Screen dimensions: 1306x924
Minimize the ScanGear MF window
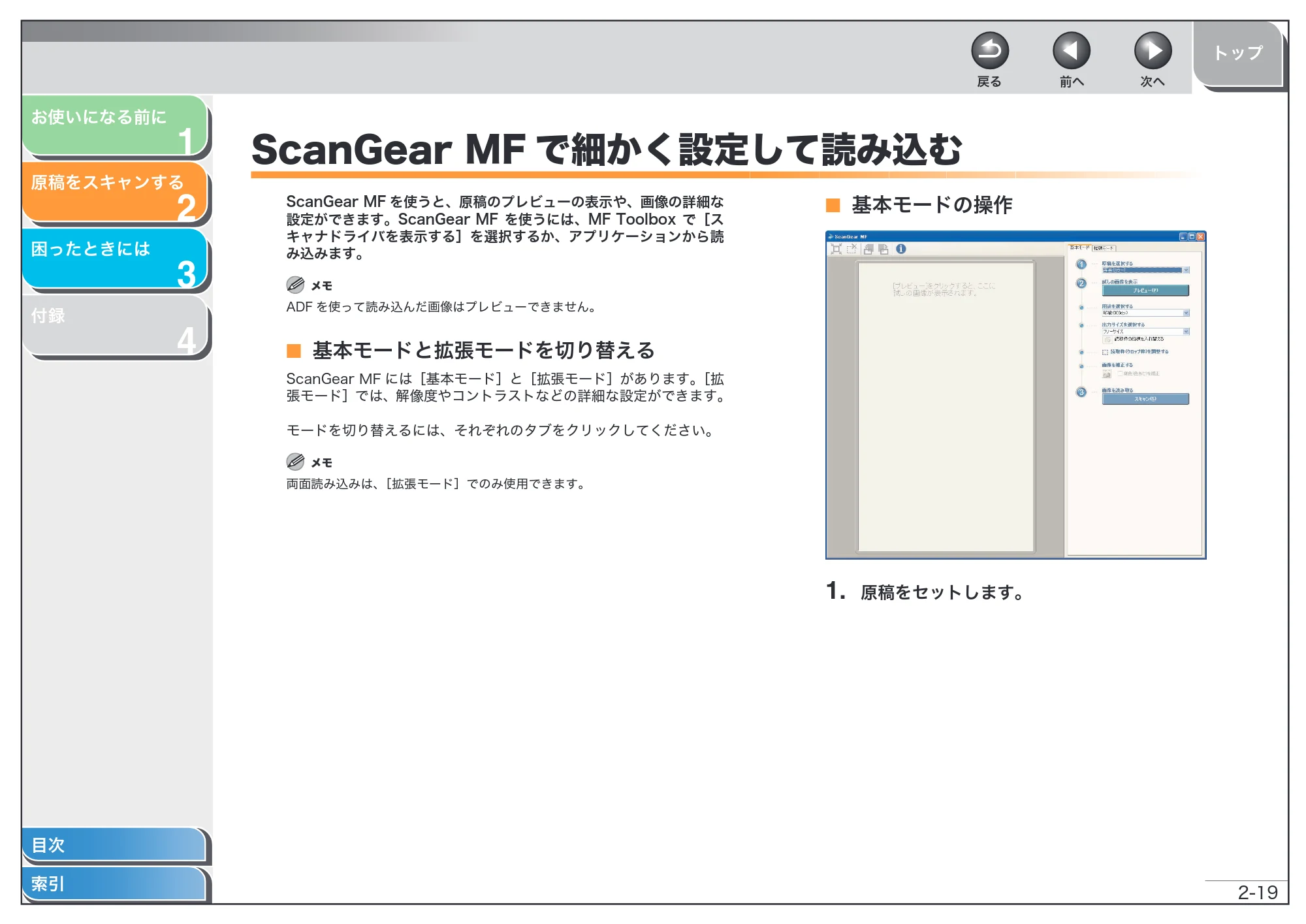[x=1183, y=237]
